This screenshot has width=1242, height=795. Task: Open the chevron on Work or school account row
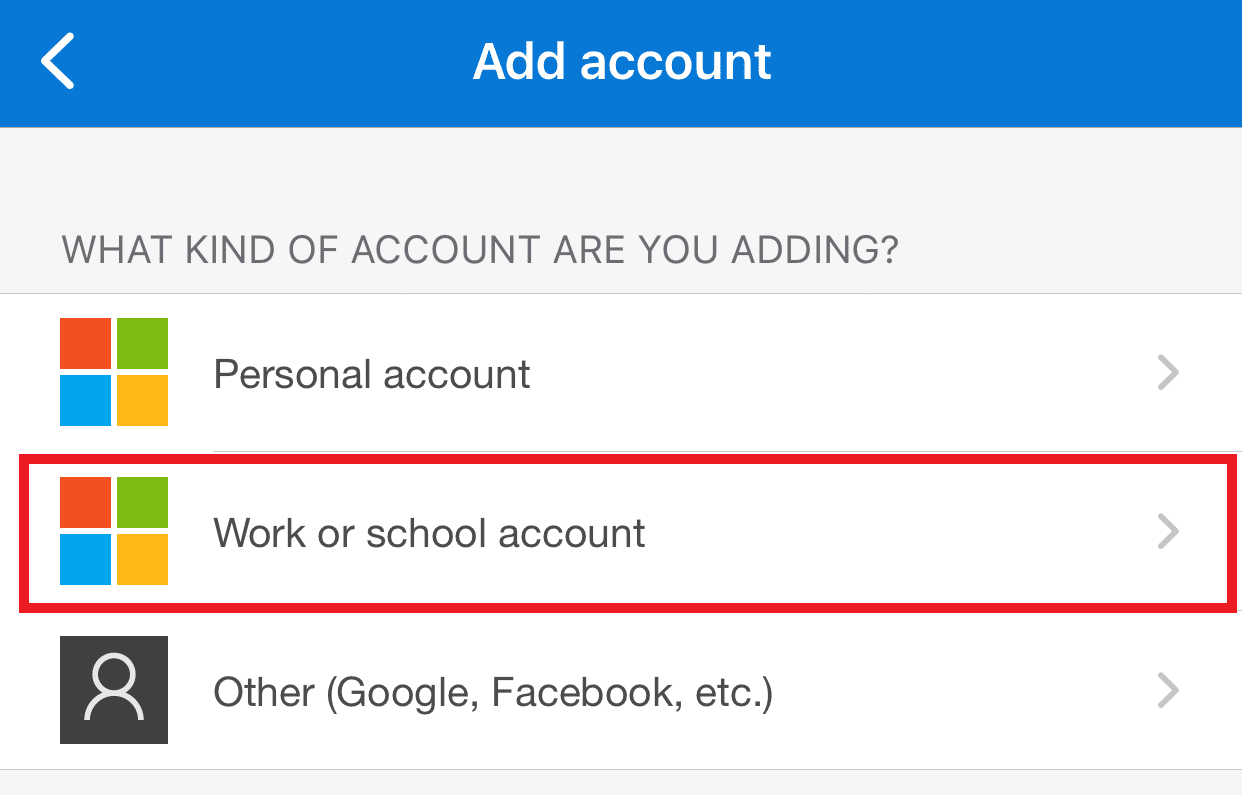(1168, 532)
